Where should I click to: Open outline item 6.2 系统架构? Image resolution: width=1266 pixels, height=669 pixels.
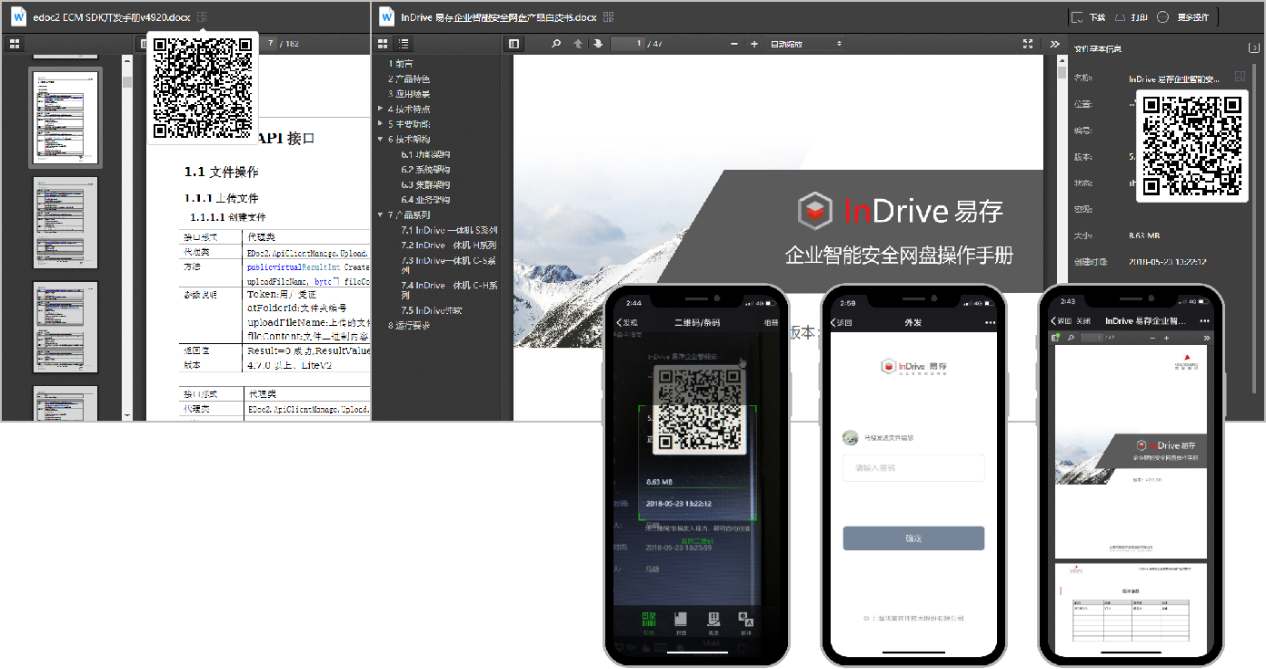pyautogui.click(x=426, y=170)
